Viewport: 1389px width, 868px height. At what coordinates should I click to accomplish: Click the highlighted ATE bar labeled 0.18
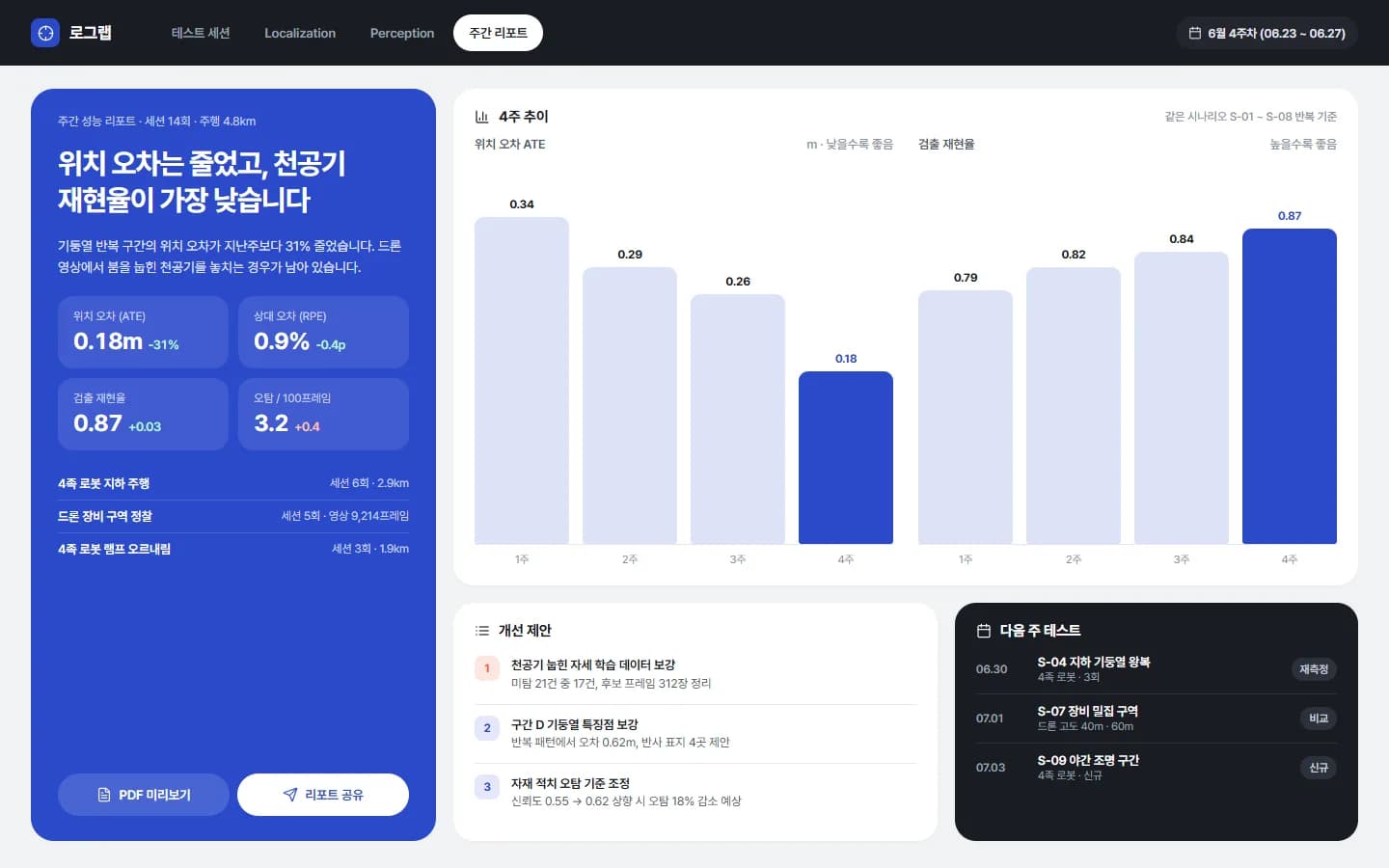pyautogui.click(x=846, y=458)
